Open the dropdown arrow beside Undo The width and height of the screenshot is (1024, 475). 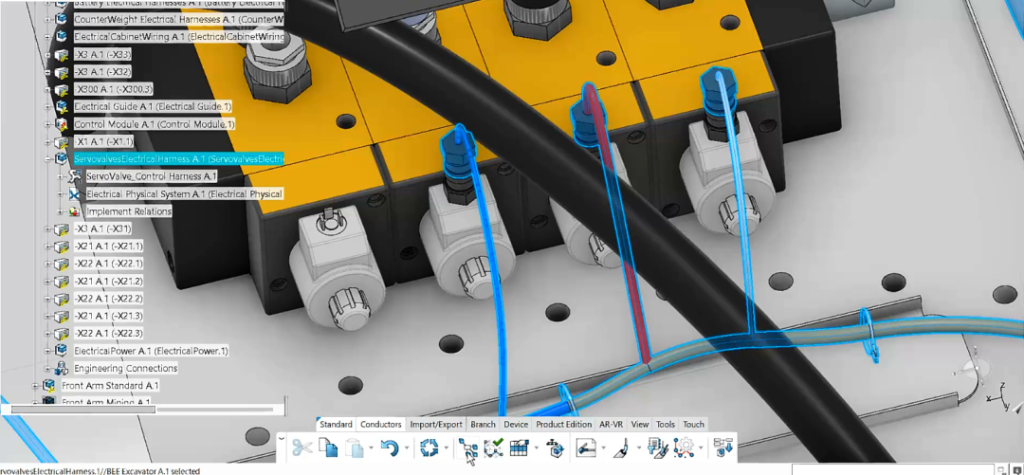406,448
